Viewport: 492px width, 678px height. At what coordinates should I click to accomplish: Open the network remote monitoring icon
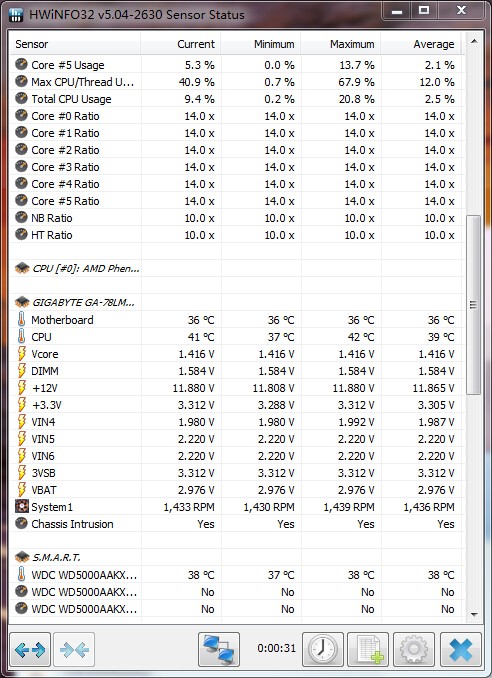tap(219, 649)
